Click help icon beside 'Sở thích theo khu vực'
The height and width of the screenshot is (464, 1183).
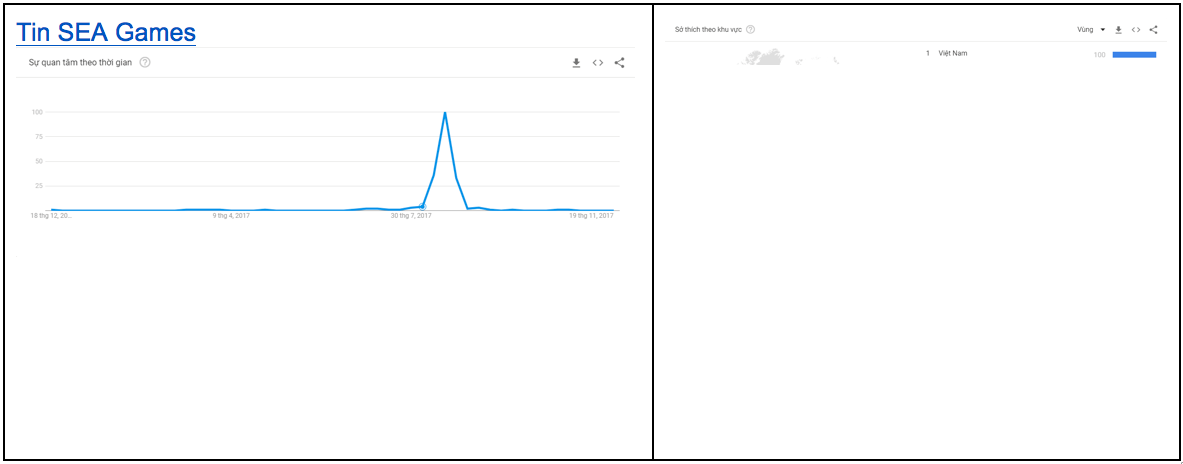[750, 30]
